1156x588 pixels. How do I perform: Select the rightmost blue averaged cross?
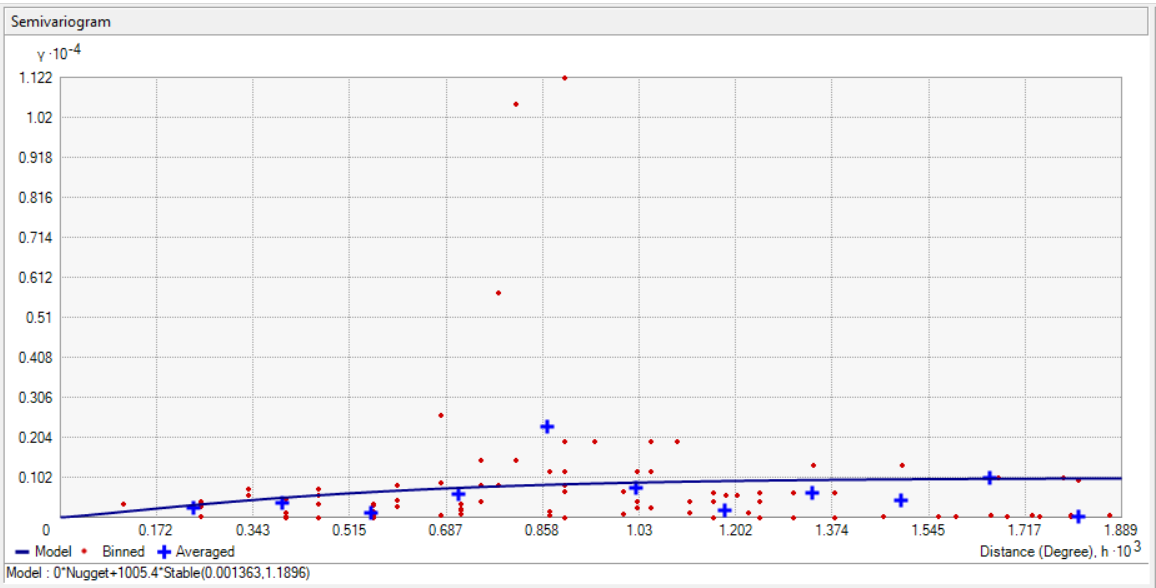click(x=1078, y=517)
